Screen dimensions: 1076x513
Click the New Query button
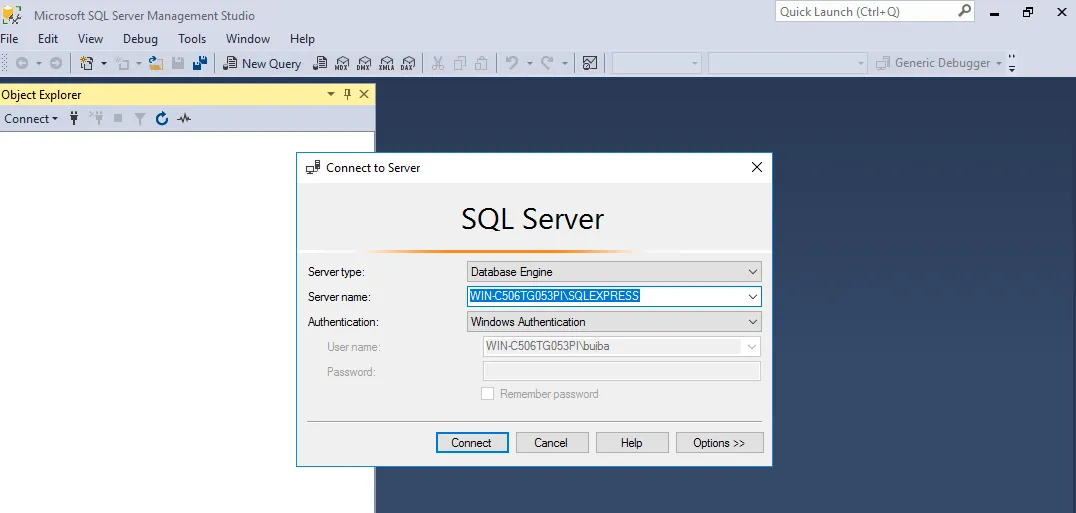[x=262, y=63]
